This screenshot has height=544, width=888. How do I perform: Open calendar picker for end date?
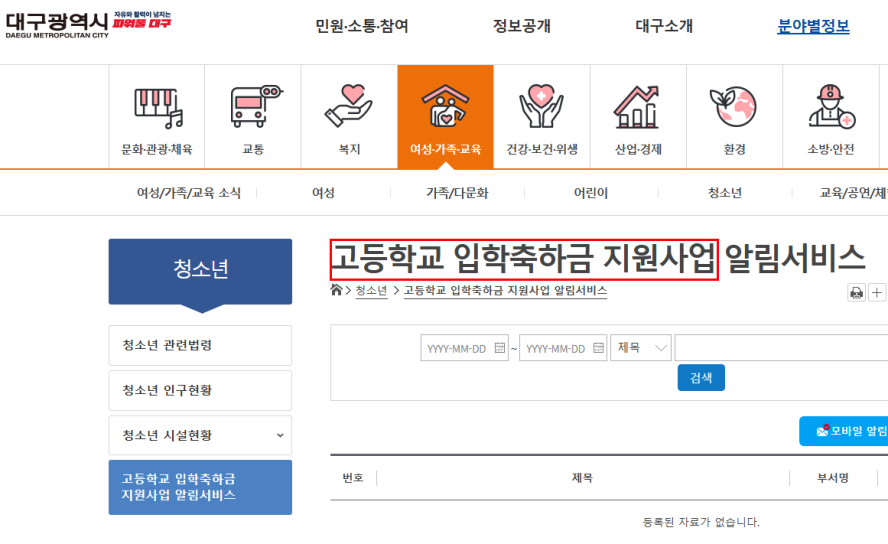pyautogui.click(x=598, y=348)
